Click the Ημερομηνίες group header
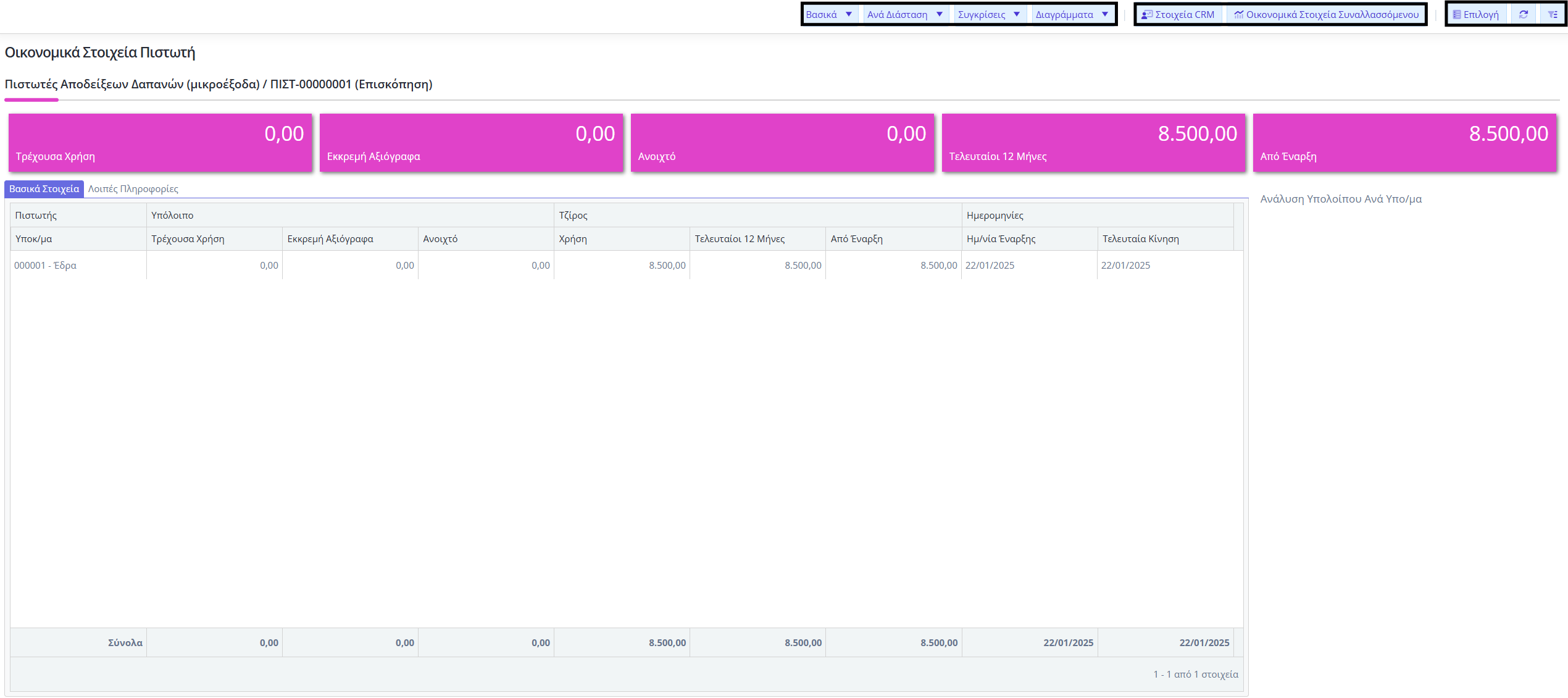This screenshot has width=1568, height=698. pyautogui.click(x=1098, y=216)
